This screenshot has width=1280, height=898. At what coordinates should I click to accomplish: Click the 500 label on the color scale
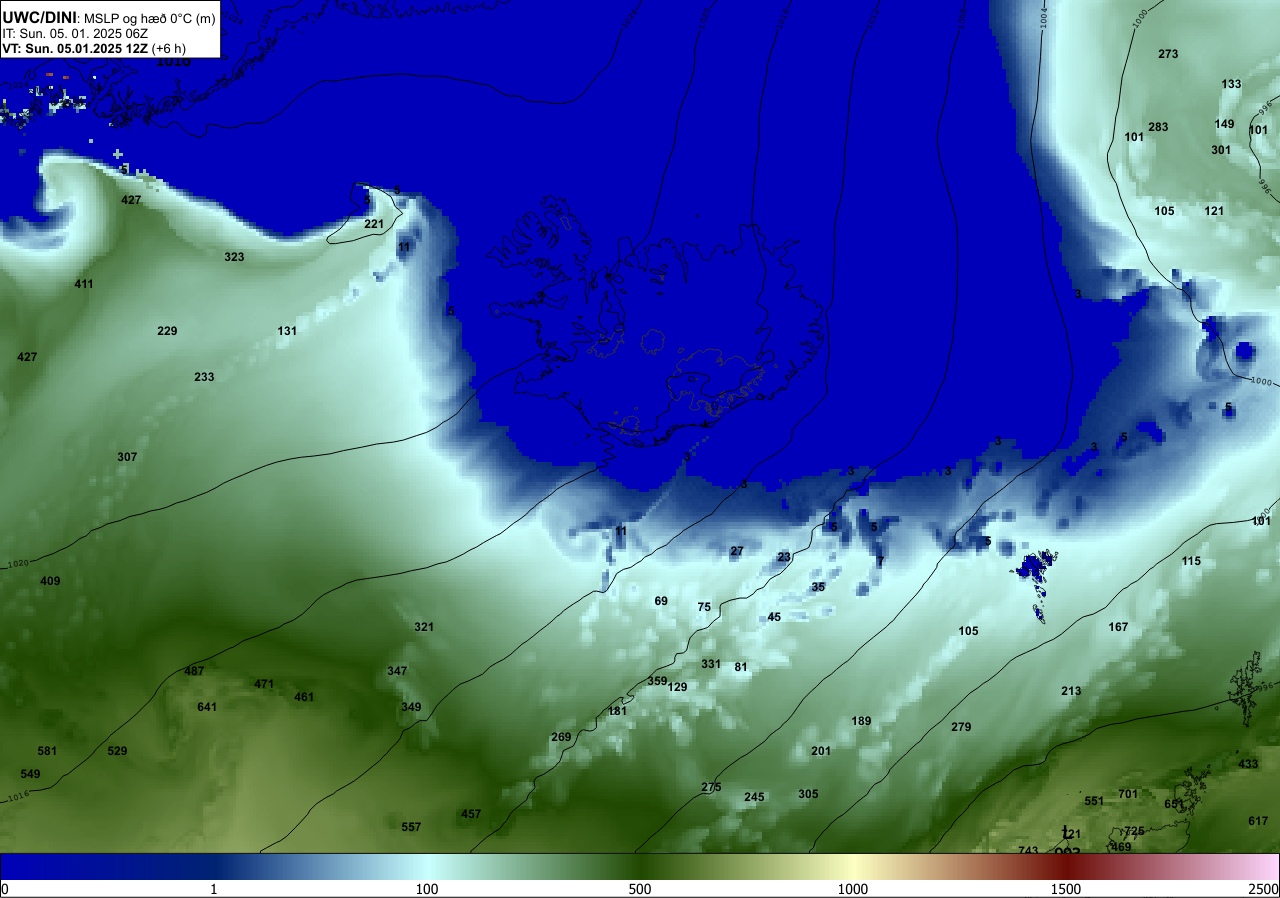tap(640, 889)
